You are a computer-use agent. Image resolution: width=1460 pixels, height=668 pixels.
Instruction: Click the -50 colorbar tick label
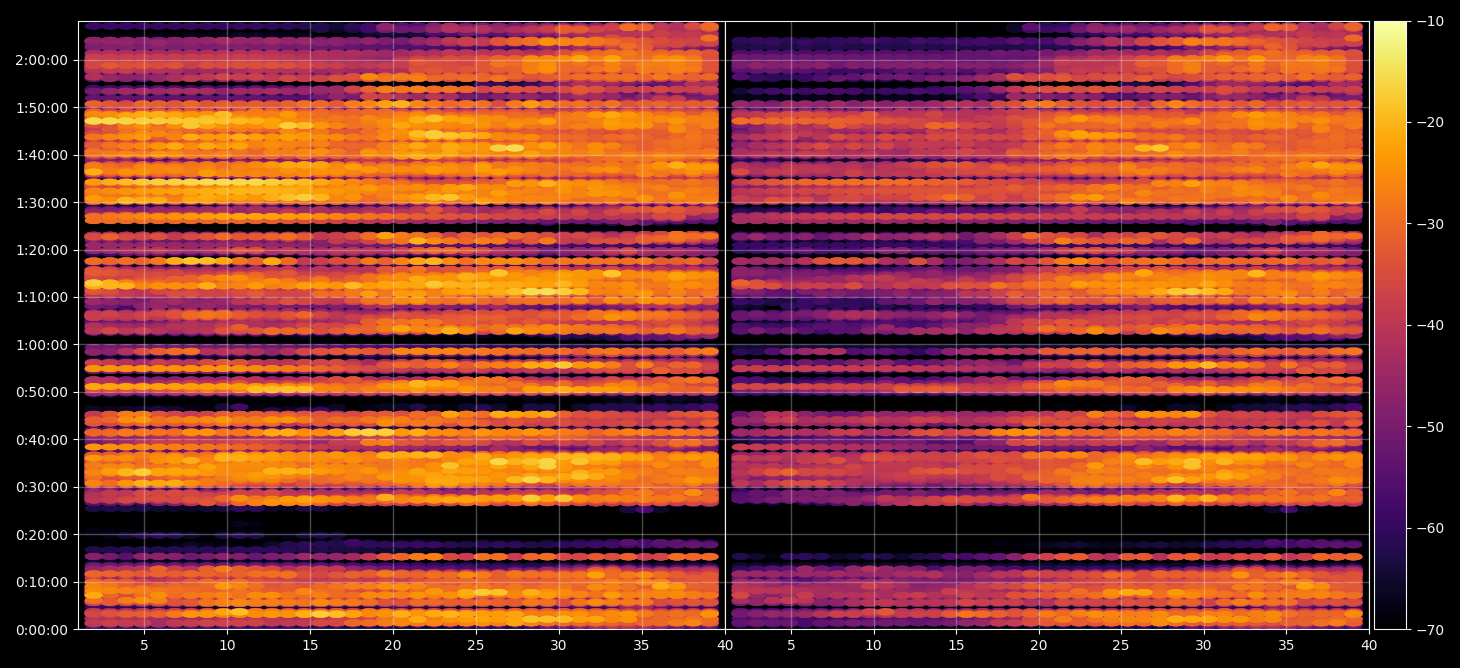point(1429,427)
